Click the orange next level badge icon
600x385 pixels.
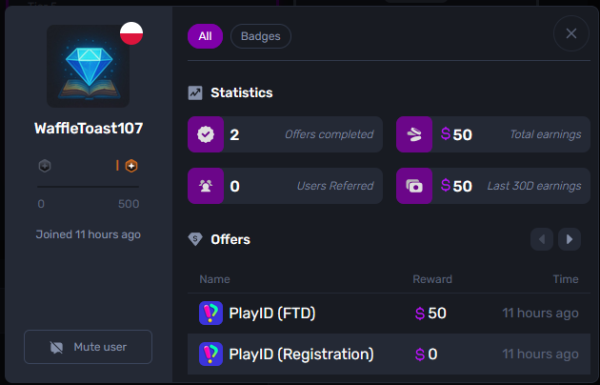[x=131, y=166]
